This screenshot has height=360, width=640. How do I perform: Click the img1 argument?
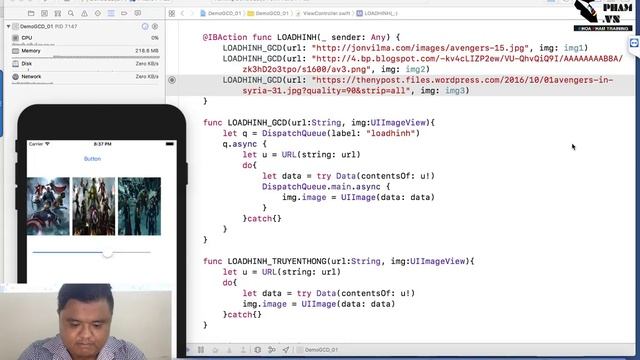point(573,48)
